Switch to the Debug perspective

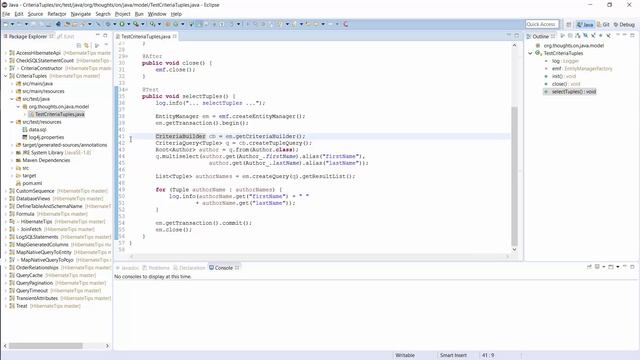624,24
